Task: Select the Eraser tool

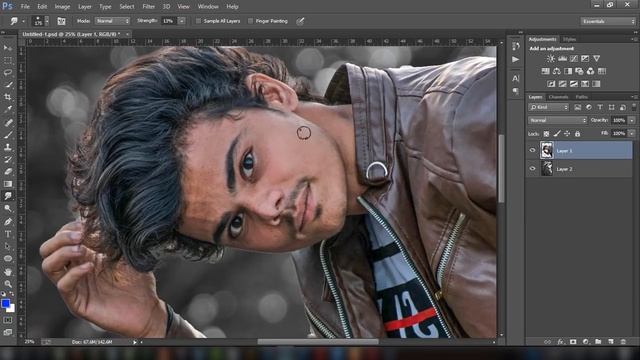Action: tap(8, 171)
